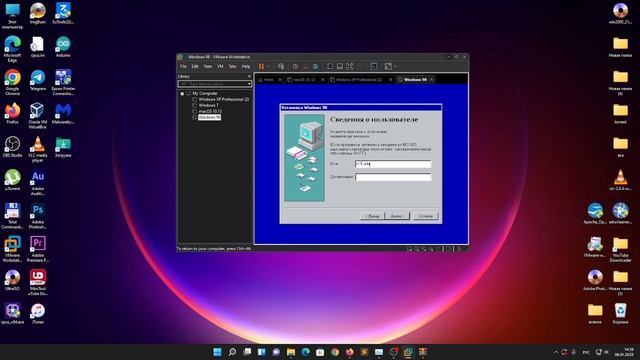640x360 pixels.
Task: Open File Explorer from the taskbar
Action: pos(291,352)
